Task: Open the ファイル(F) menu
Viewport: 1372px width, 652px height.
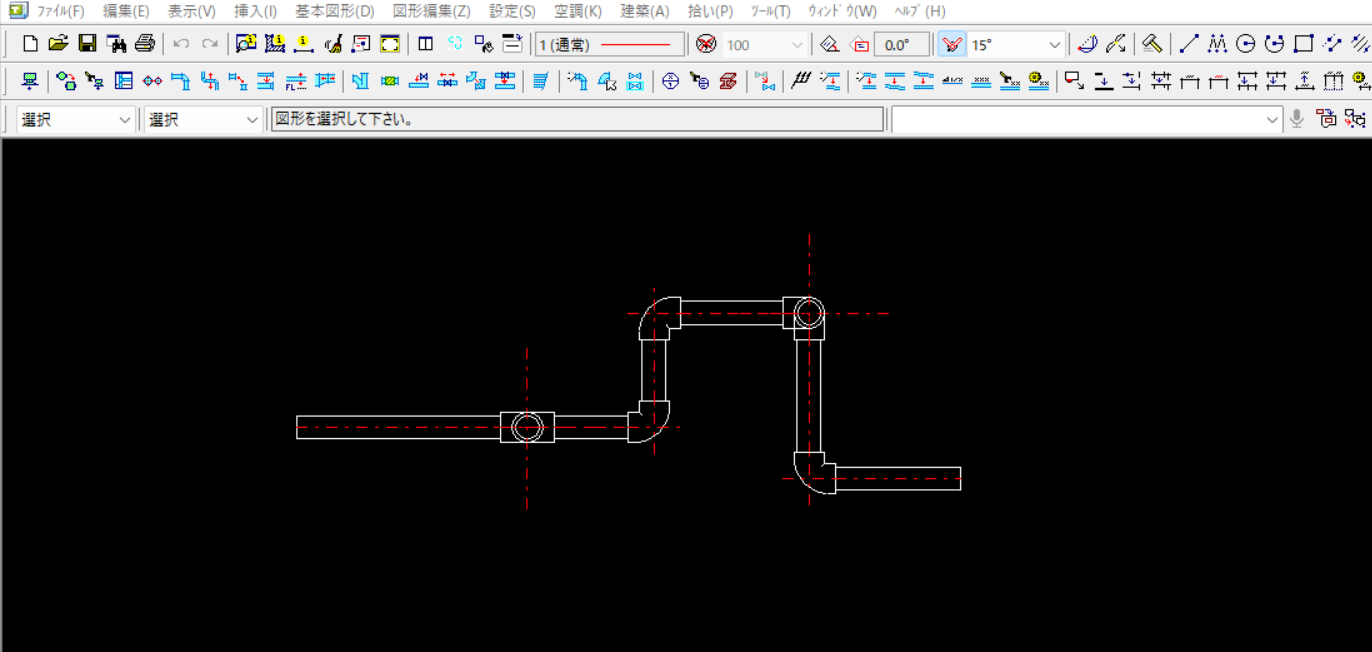Action: point(61,11)
